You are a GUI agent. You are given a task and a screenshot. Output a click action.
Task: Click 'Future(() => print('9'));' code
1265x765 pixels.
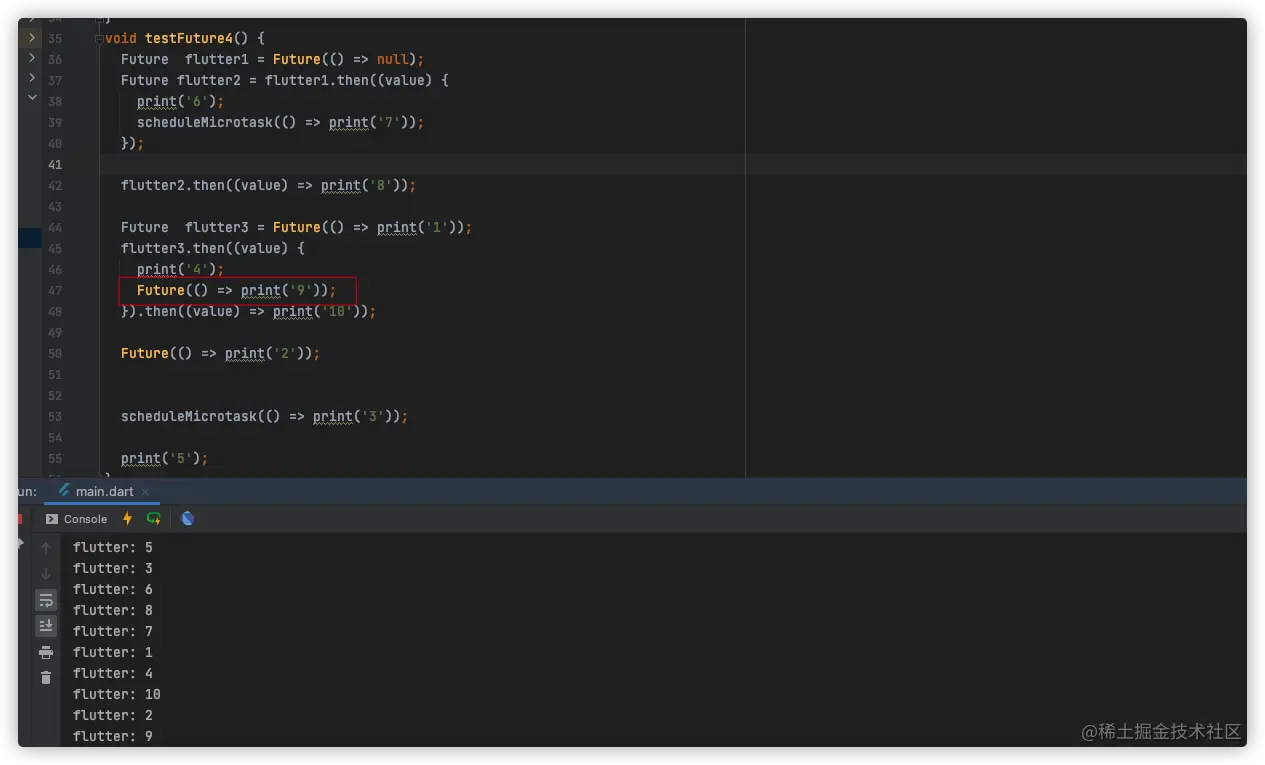tap(236, 290)
